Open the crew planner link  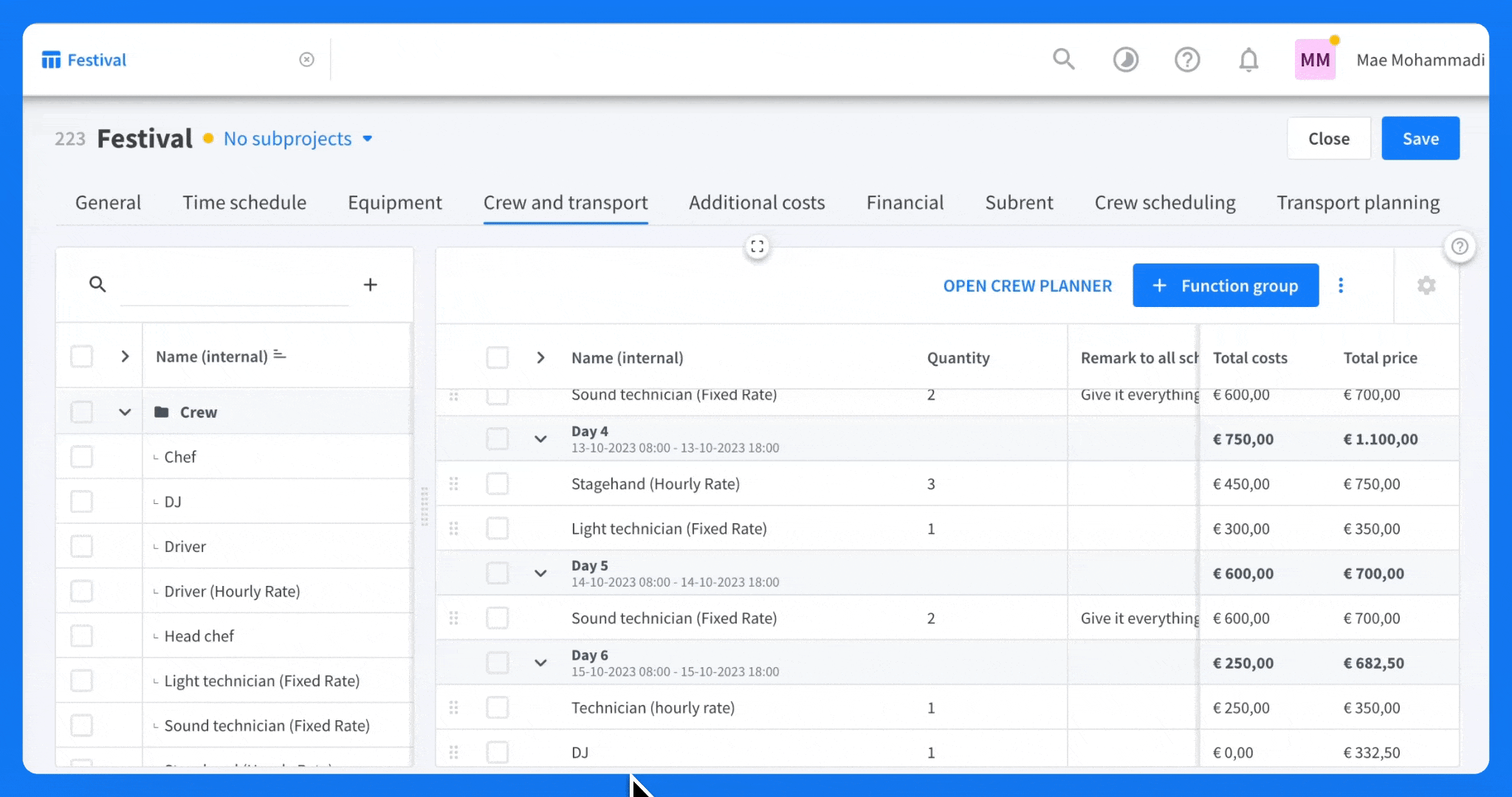(1028, 286)
